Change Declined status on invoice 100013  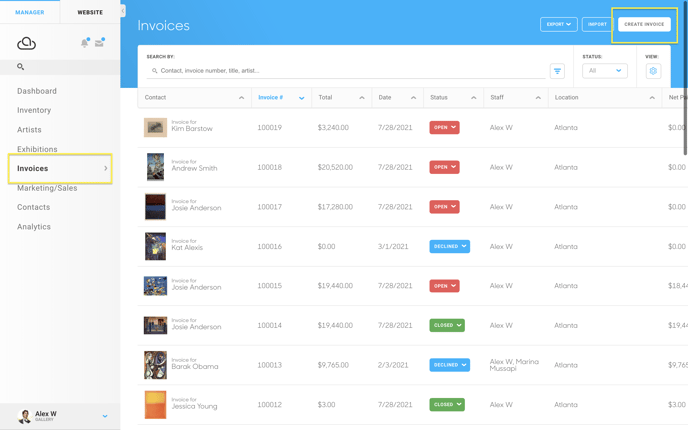point(449,365)
